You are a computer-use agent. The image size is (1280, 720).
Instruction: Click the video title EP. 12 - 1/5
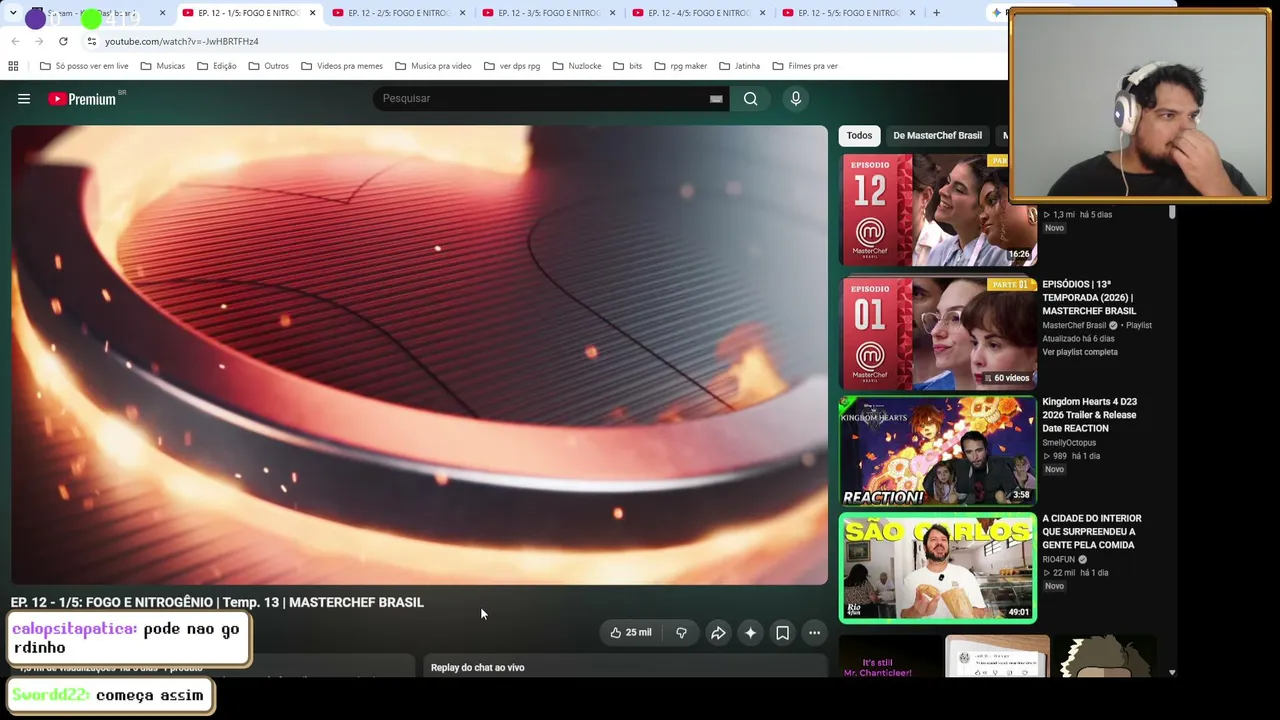click(217, 602)
